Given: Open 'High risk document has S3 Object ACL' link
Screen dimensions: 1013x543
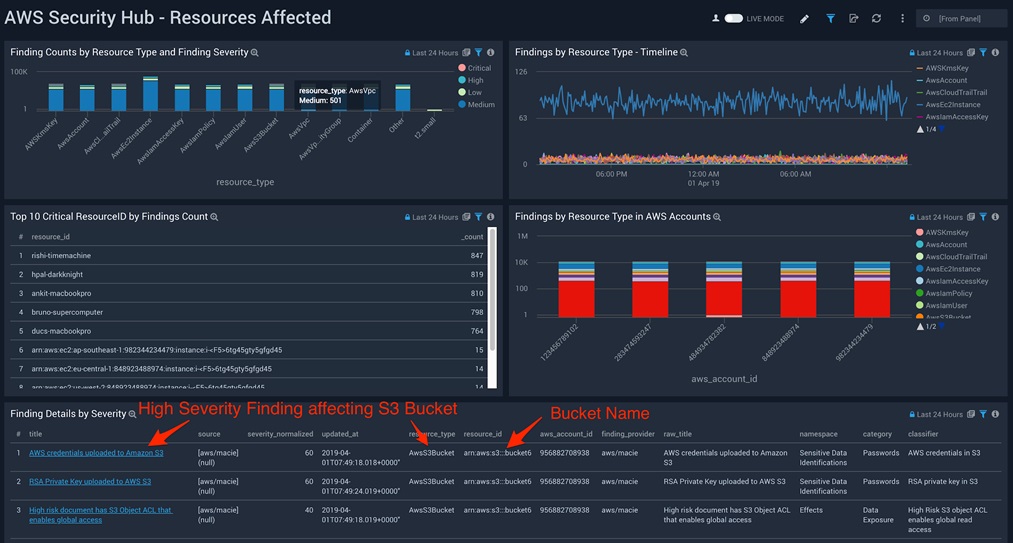Looking at the screenshot, I should [100, 515].
